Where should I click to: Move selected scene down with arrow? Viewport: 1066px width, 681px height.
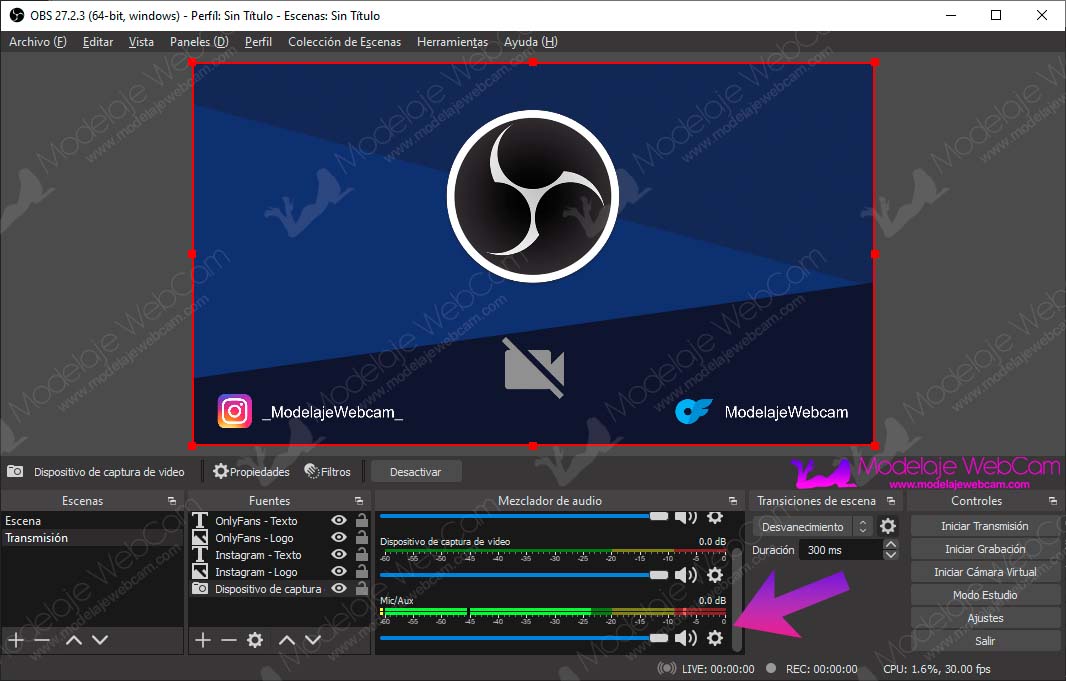coord(100,640)
